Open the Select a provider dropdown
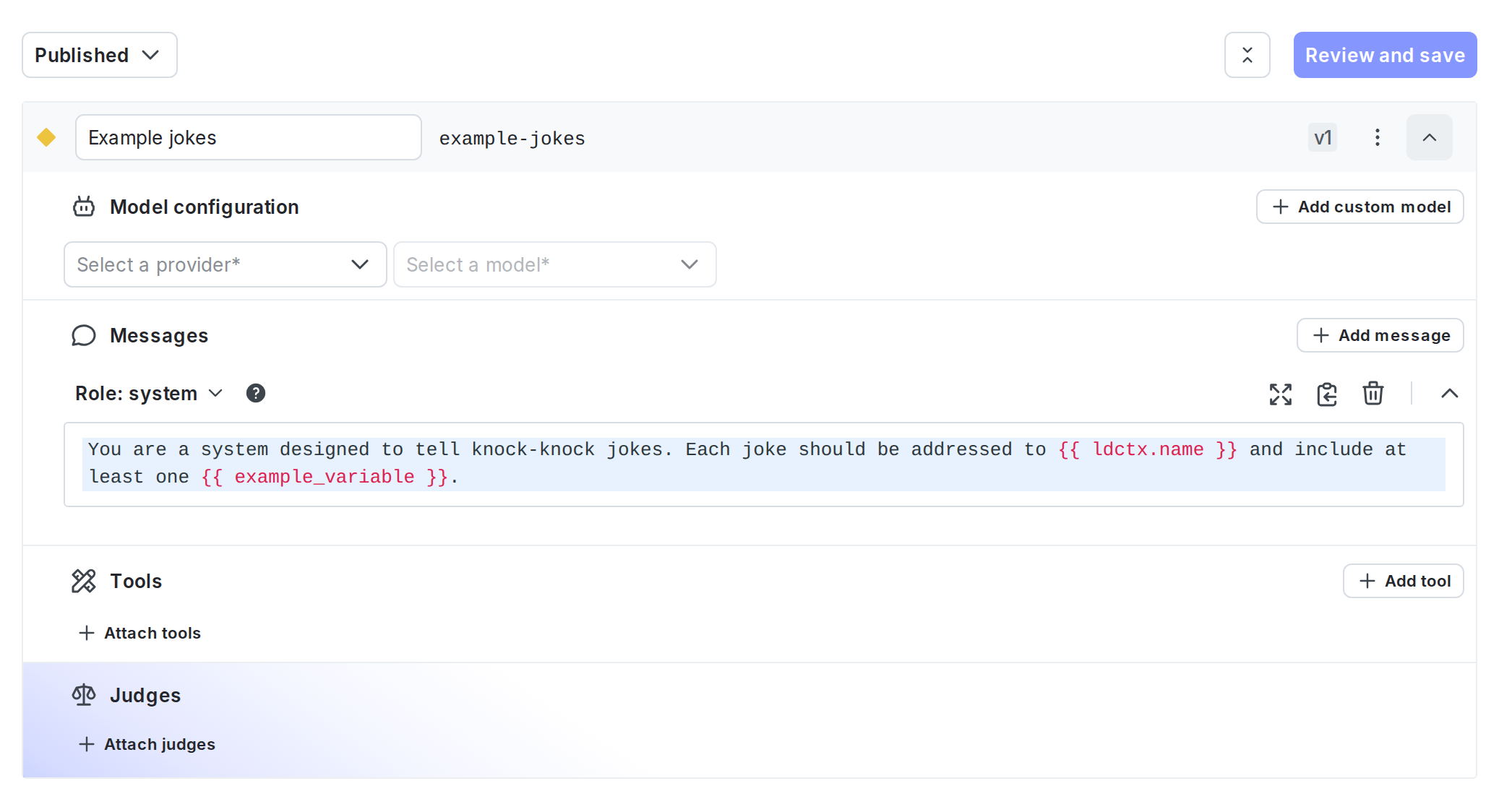The width and height of the screenshot is (1499, 812). [225, 264]
